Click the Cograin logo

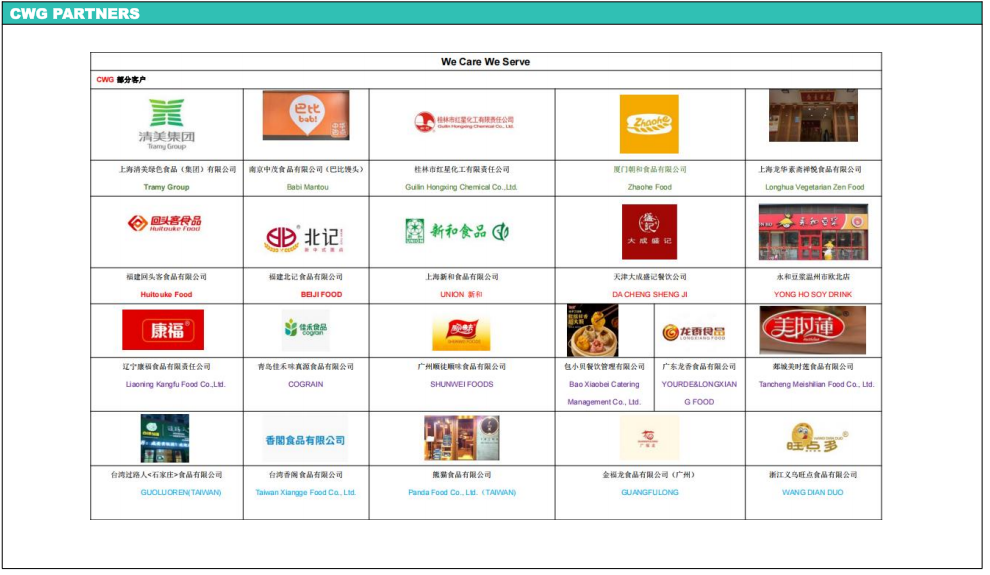coord(305,329)
